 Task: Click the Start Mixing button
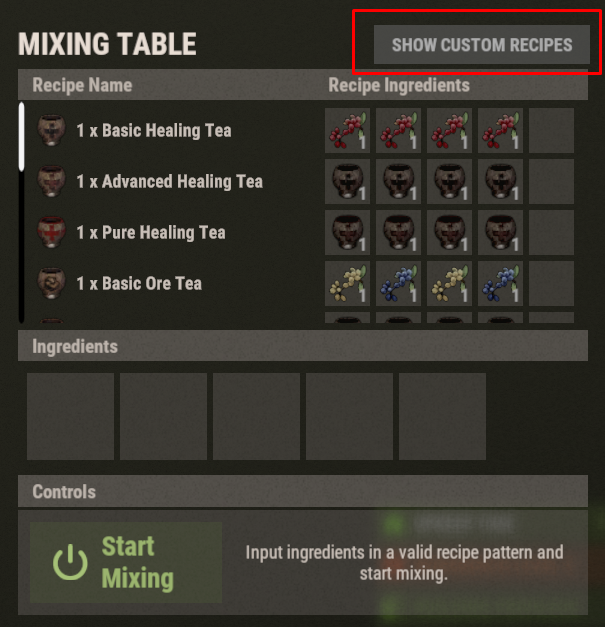point(126,562)
